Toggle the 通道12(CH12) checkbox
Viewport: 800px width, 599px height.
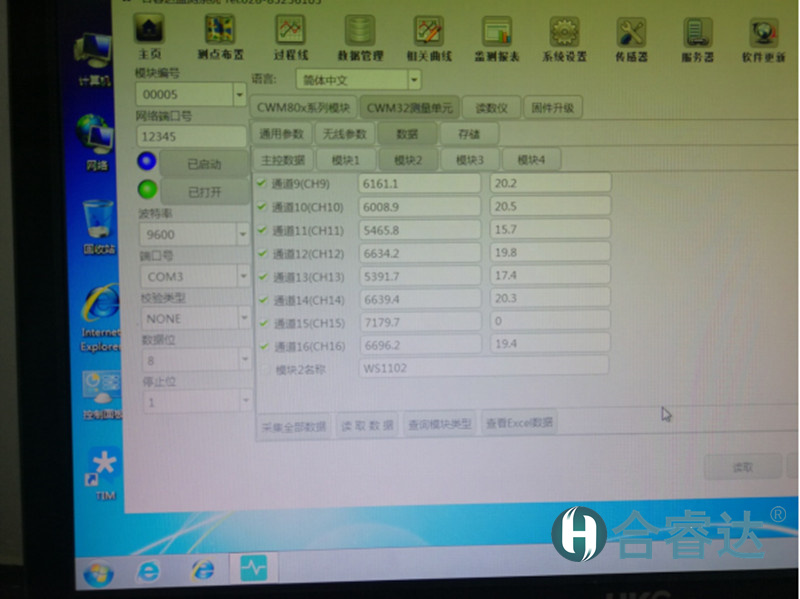pyautogui.click(x=263, y=253)
